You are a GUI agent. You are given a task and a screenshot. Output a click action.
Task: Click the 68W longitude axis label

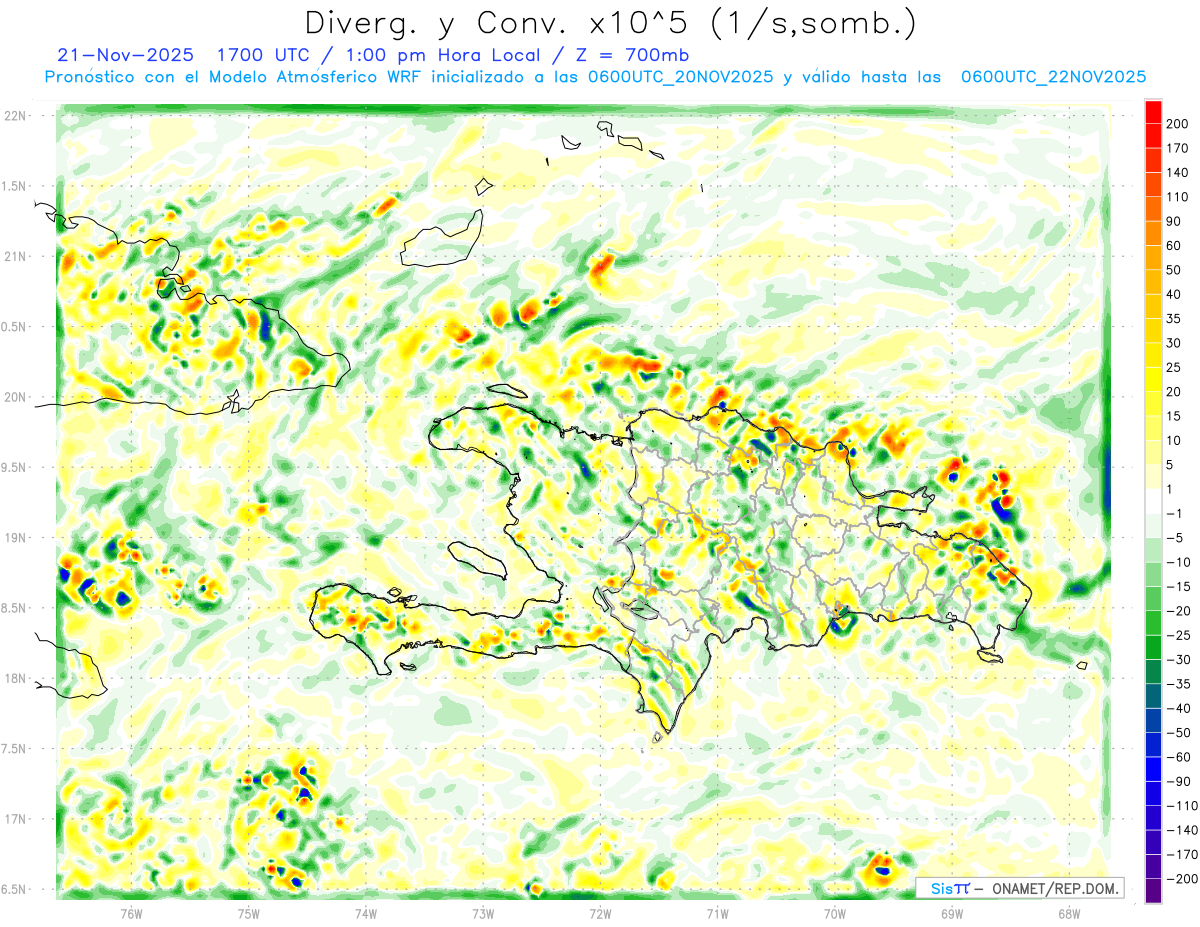[x=1069, y=912]
